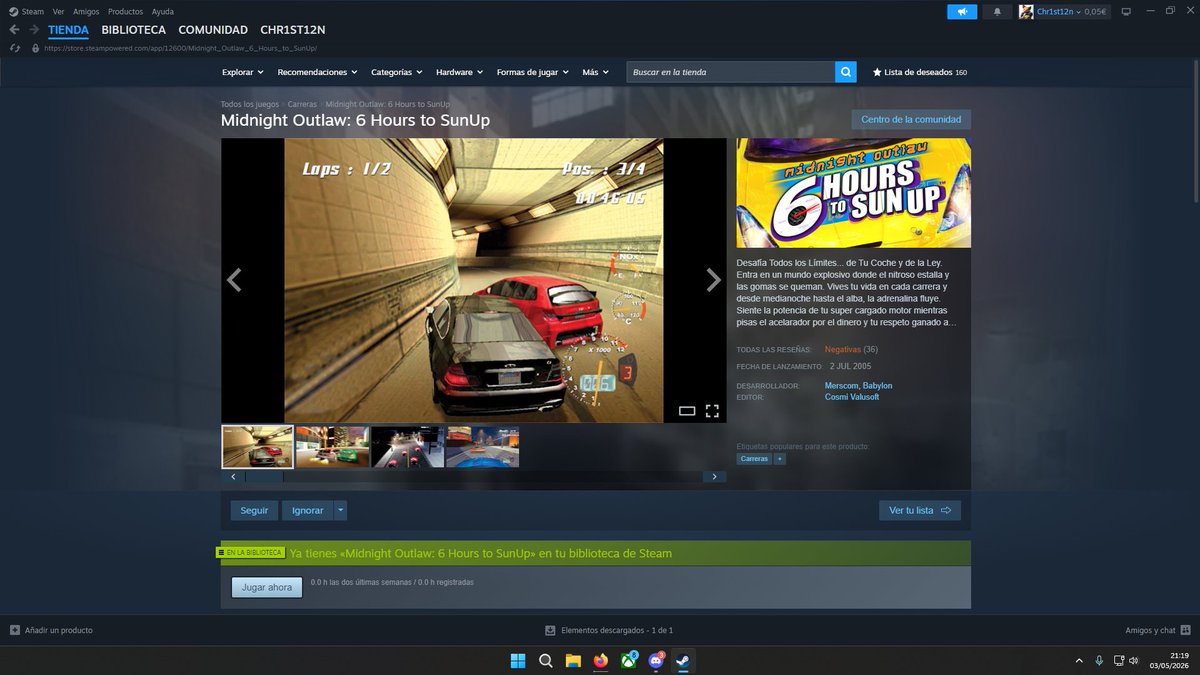Expand the Categorías dropdown
This screenshot has height=675, width=1200.
tap(397, 72)
